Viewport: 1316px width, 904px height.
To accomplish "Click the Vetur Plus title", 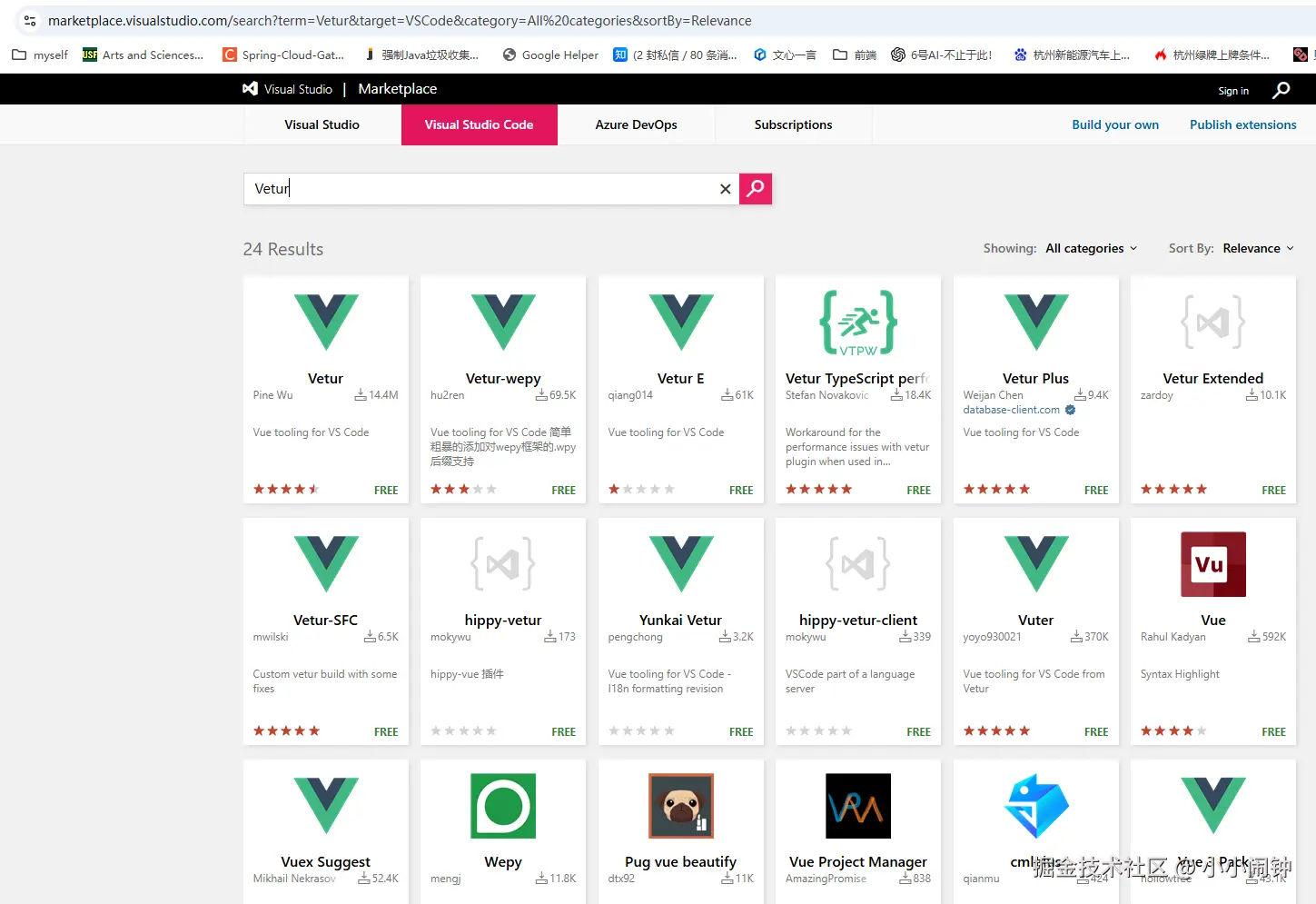I will (1036, 378).
